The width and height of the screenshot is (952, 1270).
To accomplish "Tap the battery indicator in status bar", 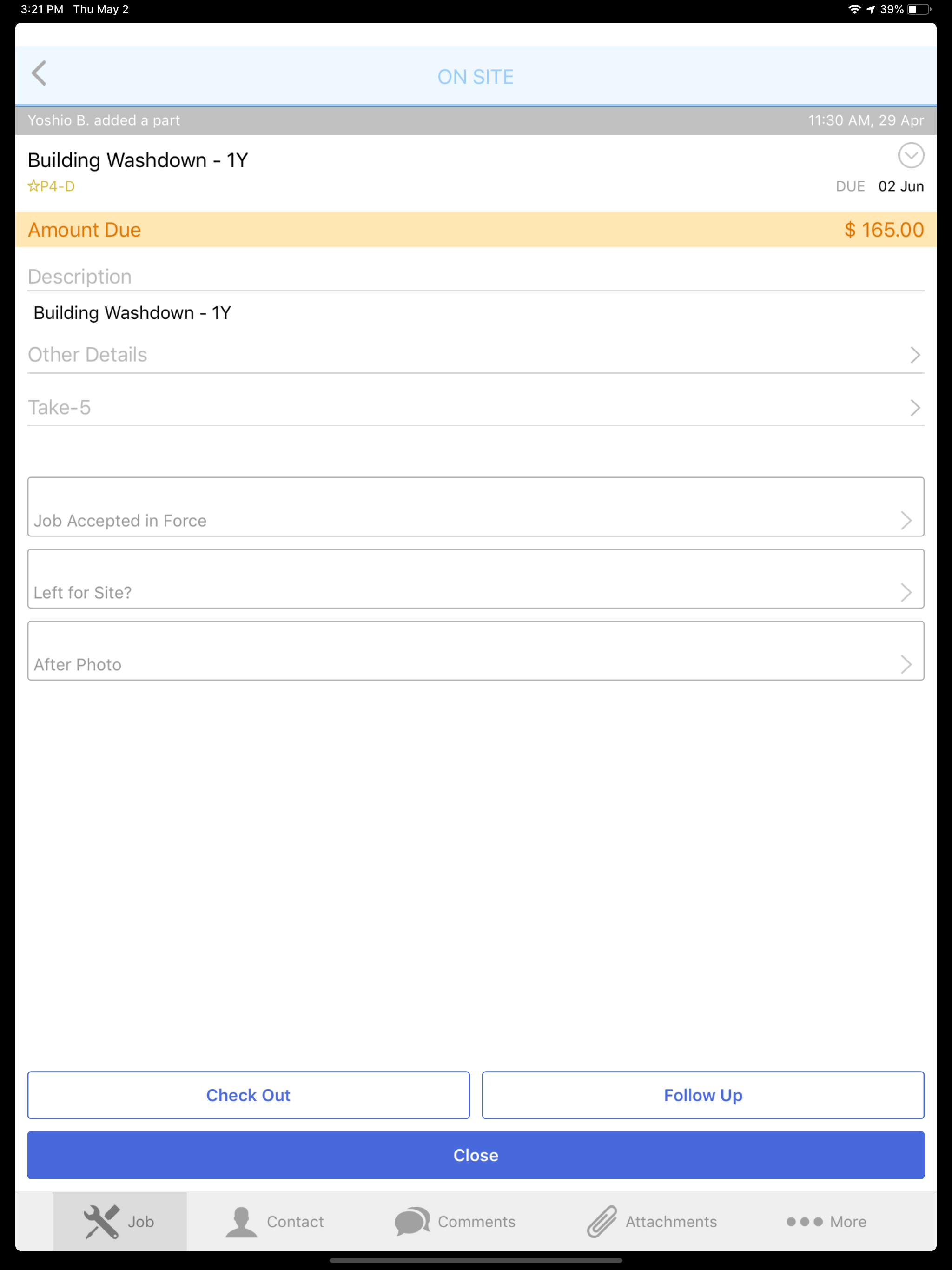I will [919, 9].
